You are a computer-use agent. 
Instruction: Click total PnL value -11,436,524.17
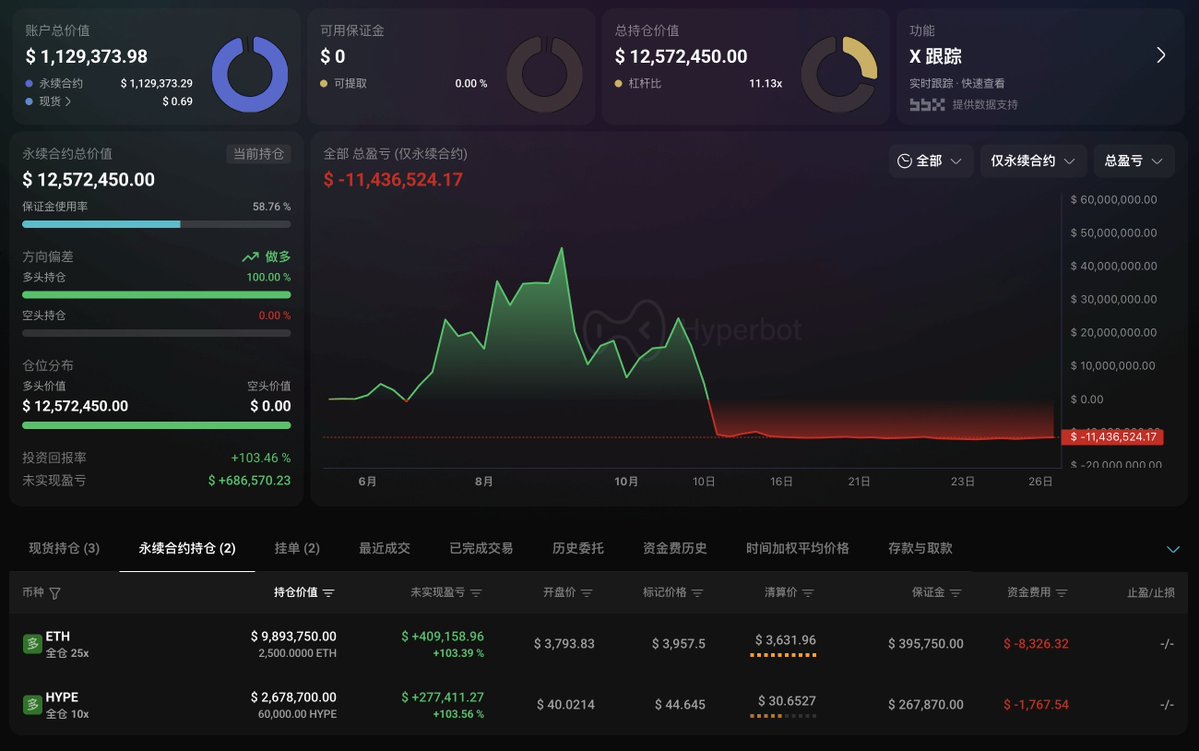click(393, 180)
